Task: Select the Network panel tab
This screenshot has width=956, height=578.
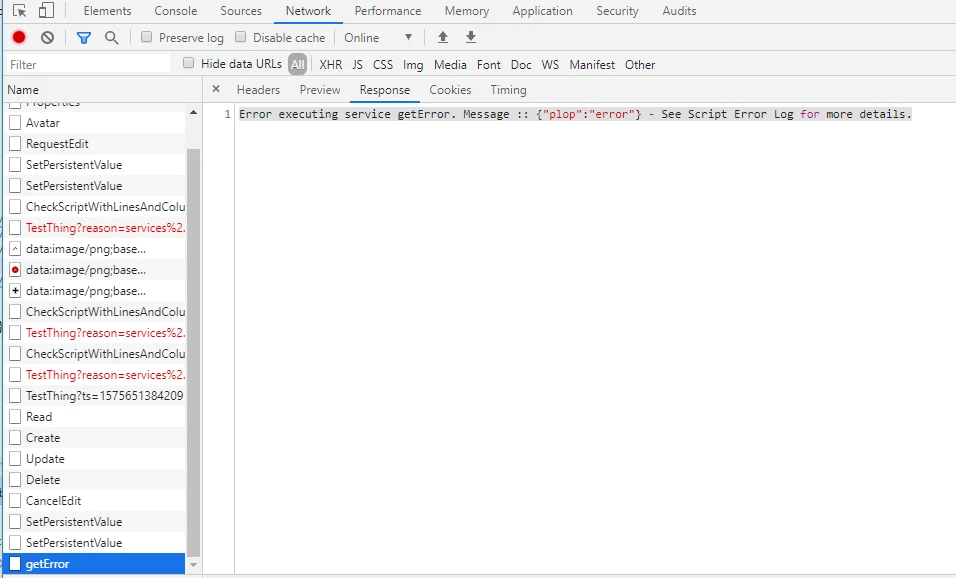Action: pyautogui.click(x=309, y=11)
